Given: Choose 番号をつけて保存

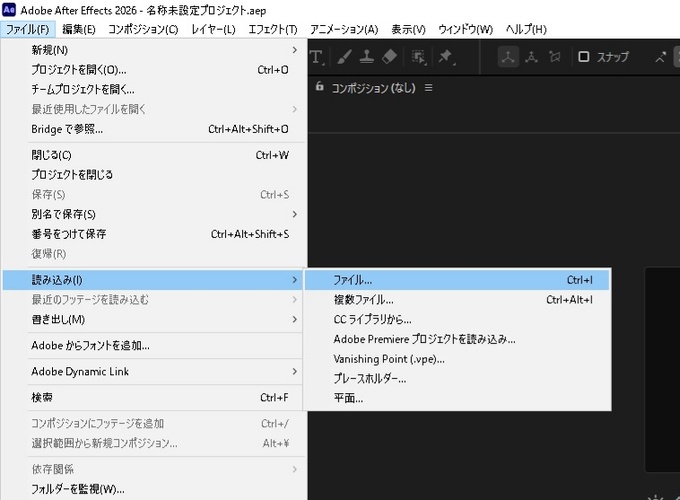Looking at the screenshot, I should (x=154, y=234).
